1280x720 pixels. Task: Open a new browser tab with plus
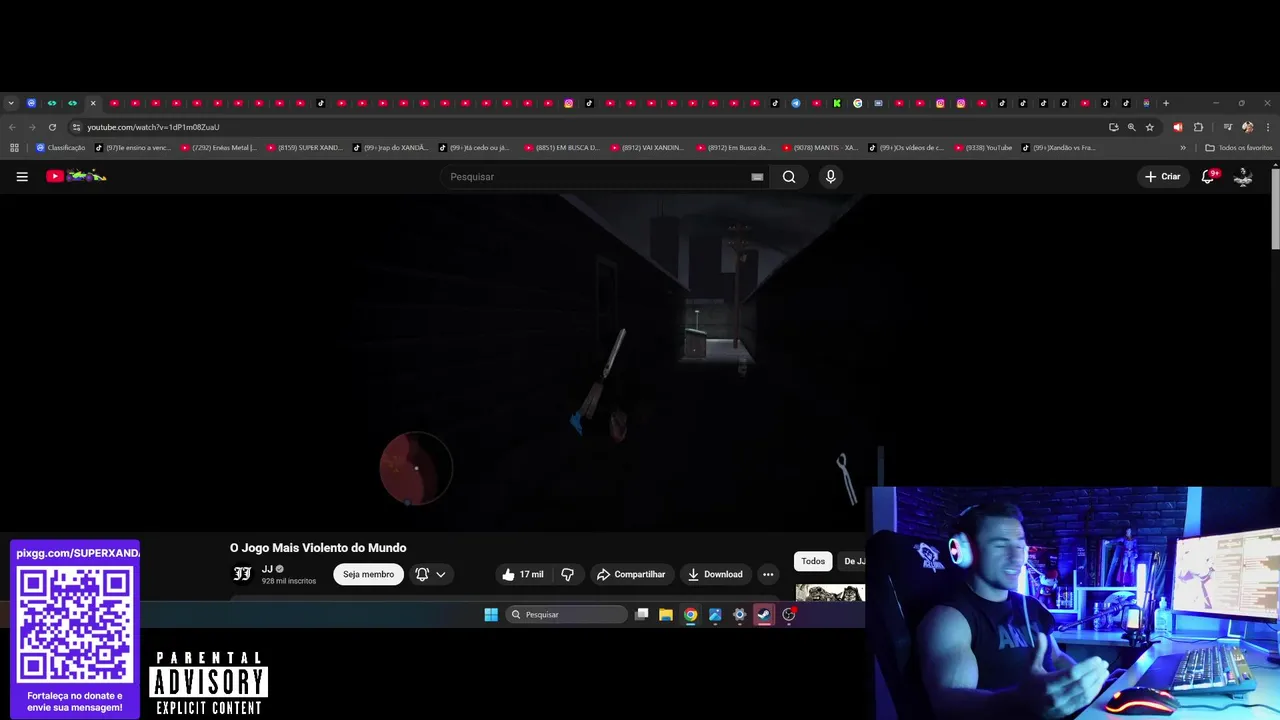pos(1165,103)
